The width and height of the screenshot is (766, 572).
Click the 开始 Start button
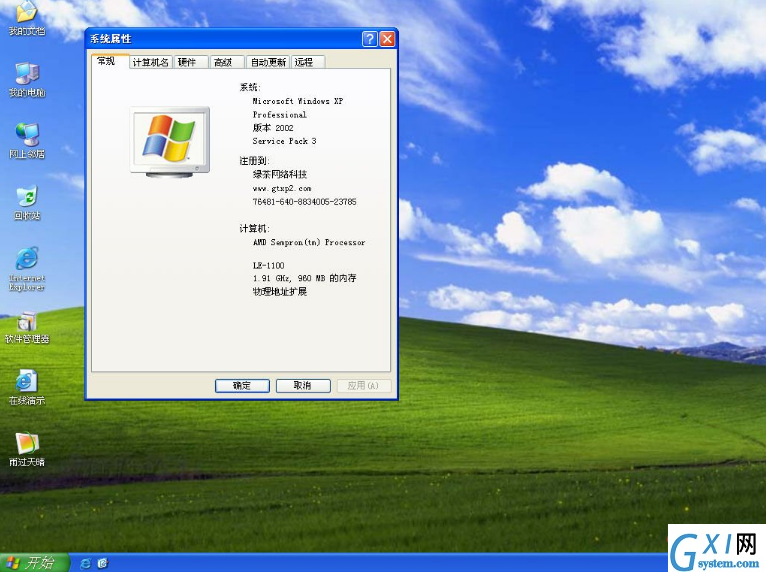tap(33, 563)
